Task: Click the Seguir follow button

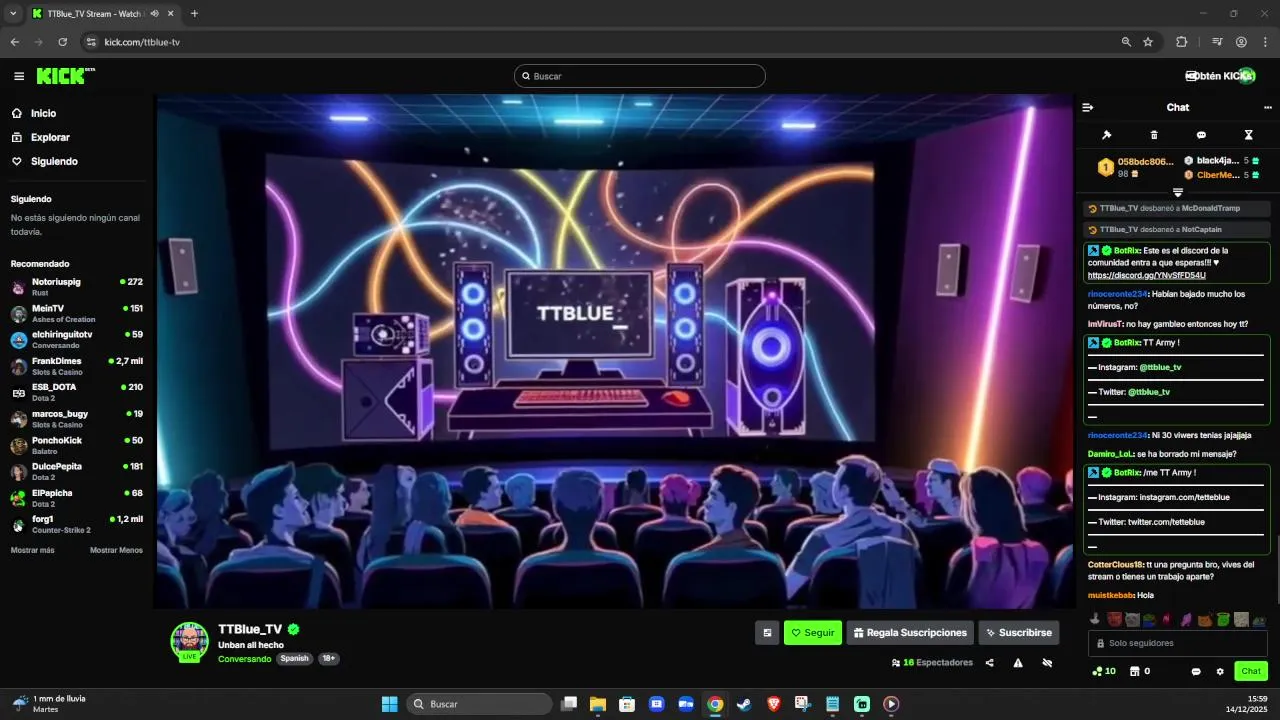Action: pyautogui.click(x=813, y=632)
